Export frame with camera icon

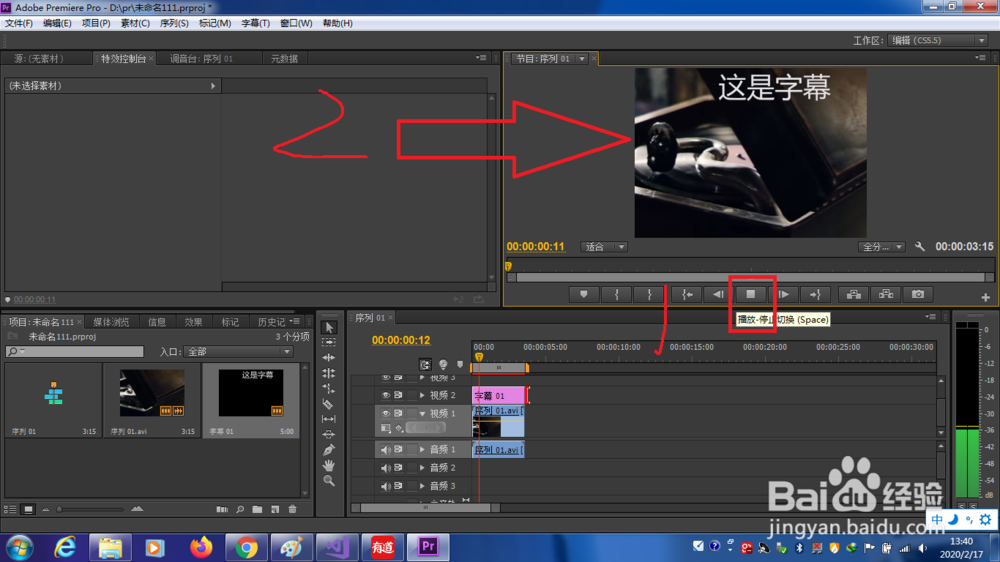pos(918,294)
